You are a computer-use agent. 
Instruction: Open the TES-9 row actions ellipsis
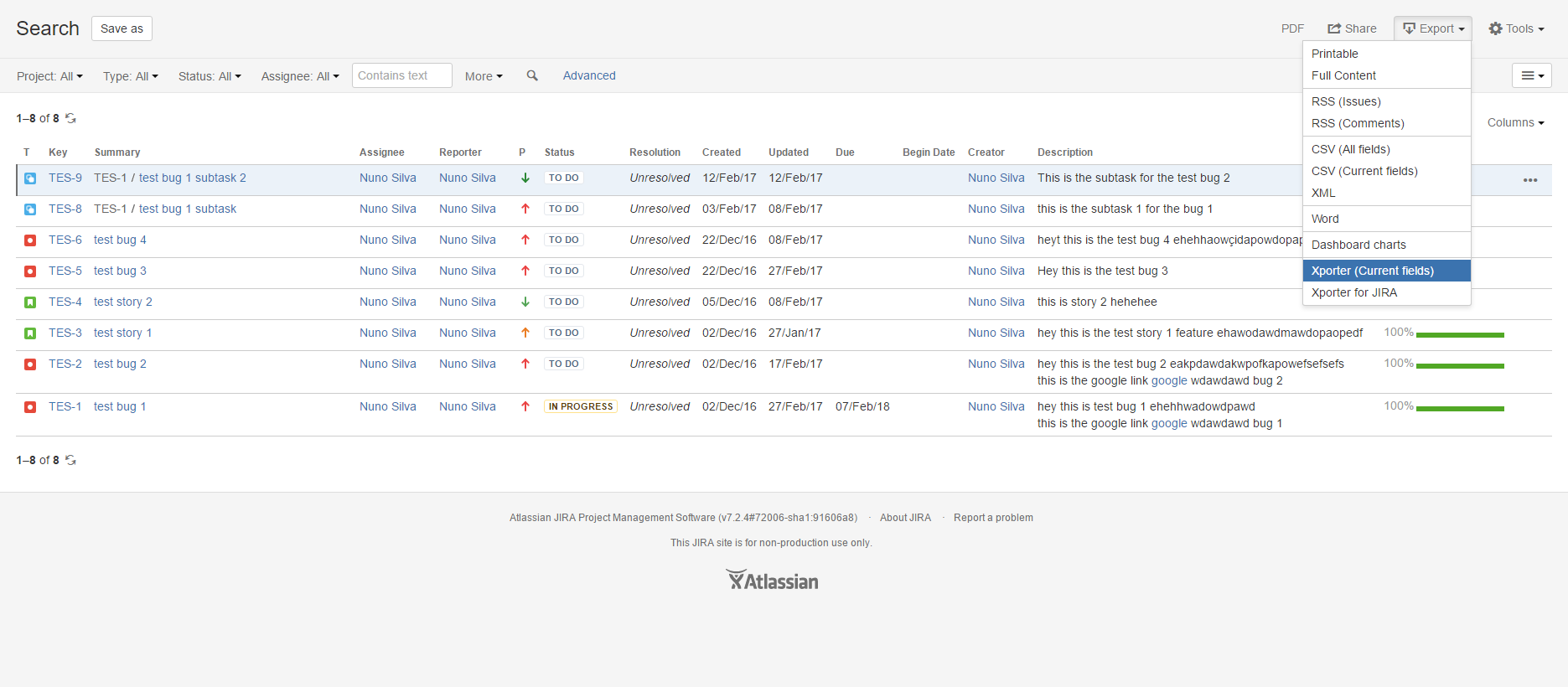(1529, 180)
